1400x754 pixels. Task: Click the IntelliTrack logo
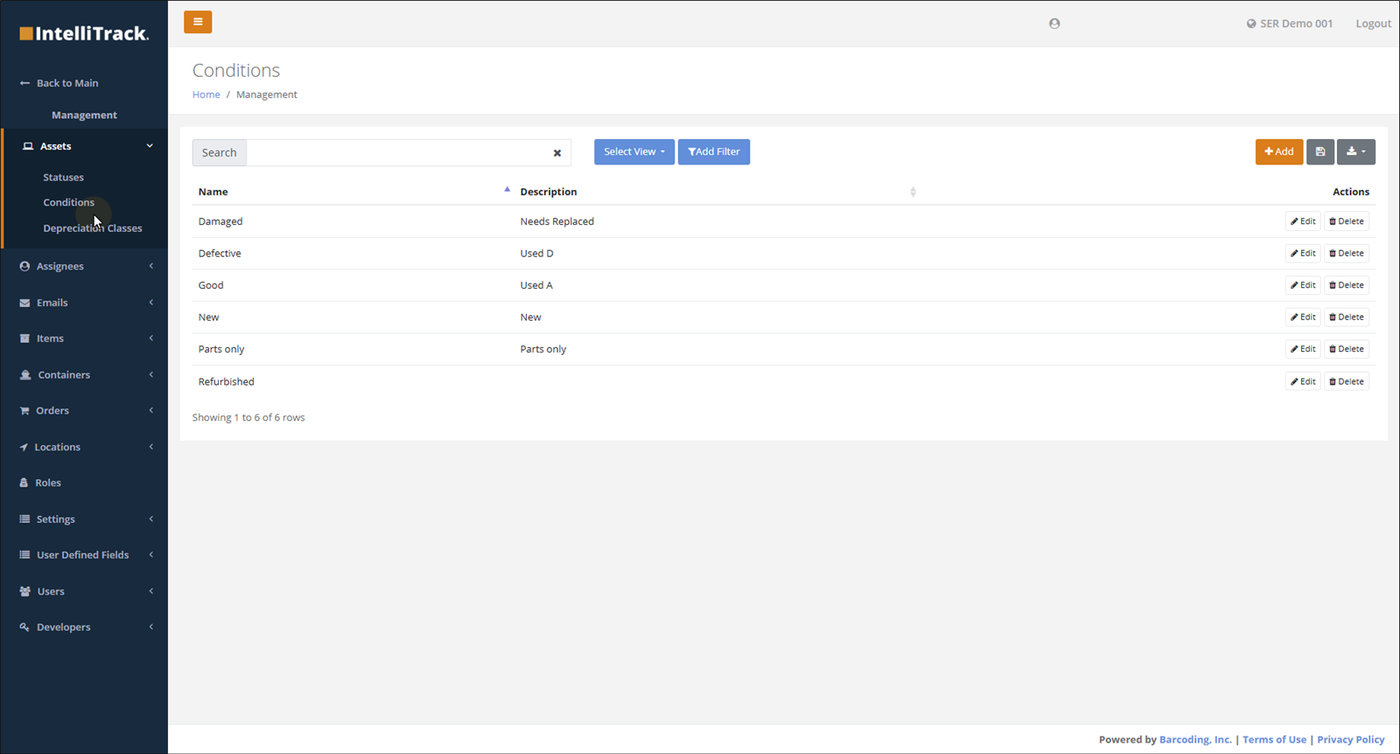coord(84,34)
